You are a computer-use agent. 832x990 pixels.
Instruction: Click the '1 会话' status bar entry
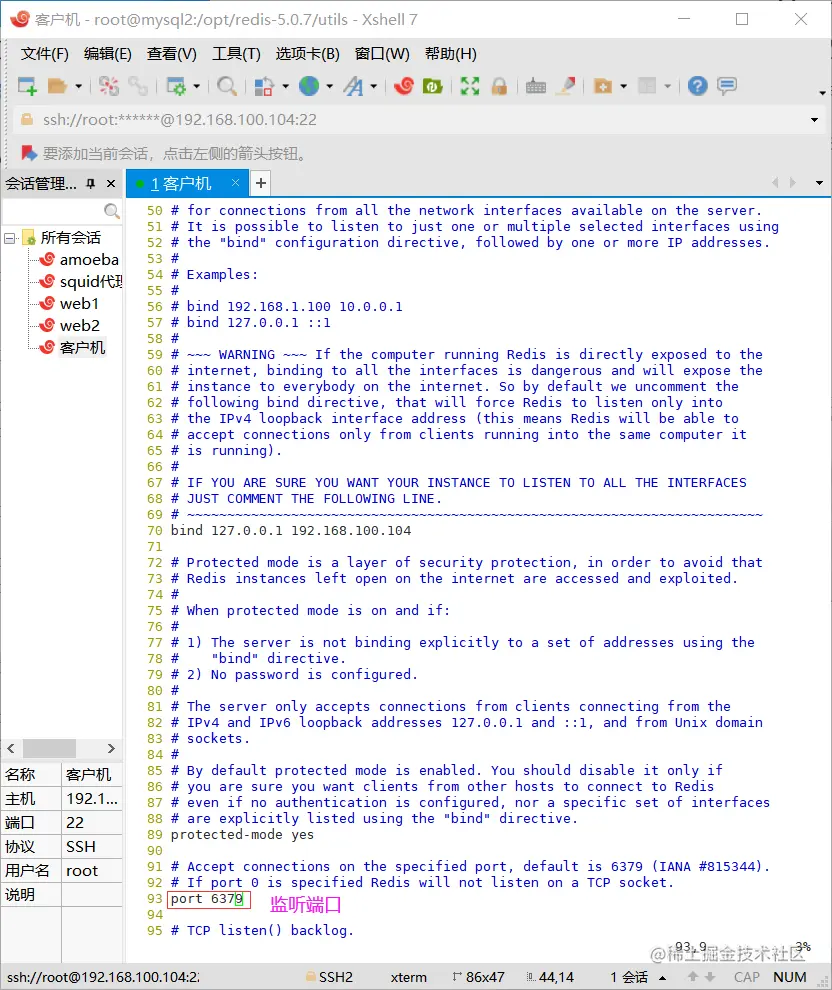point(629,977)
